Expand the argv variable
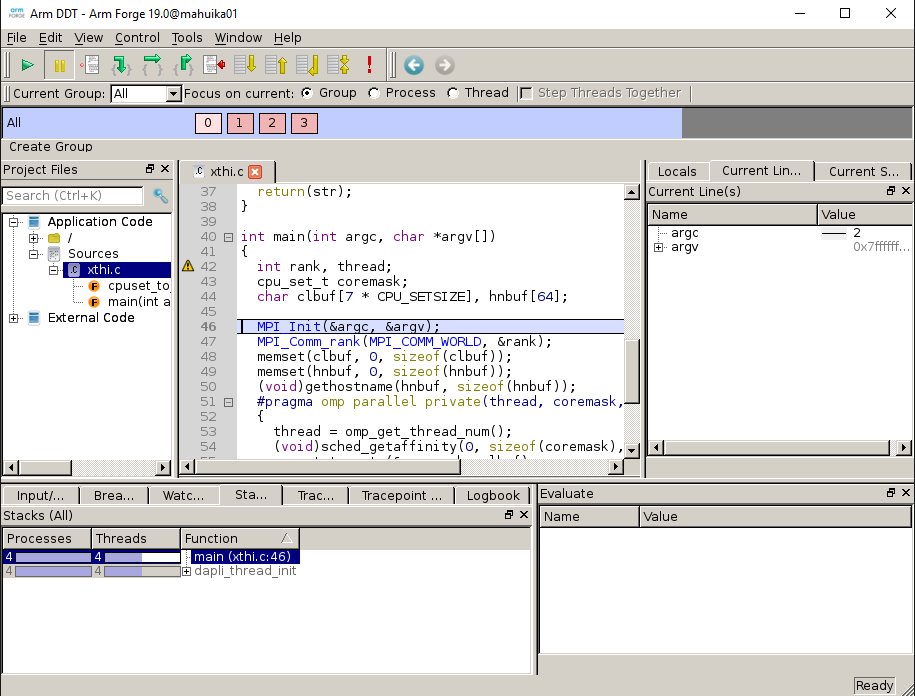Image resolution: width=915 pixels, height=696 pixels. coord(660,247)
